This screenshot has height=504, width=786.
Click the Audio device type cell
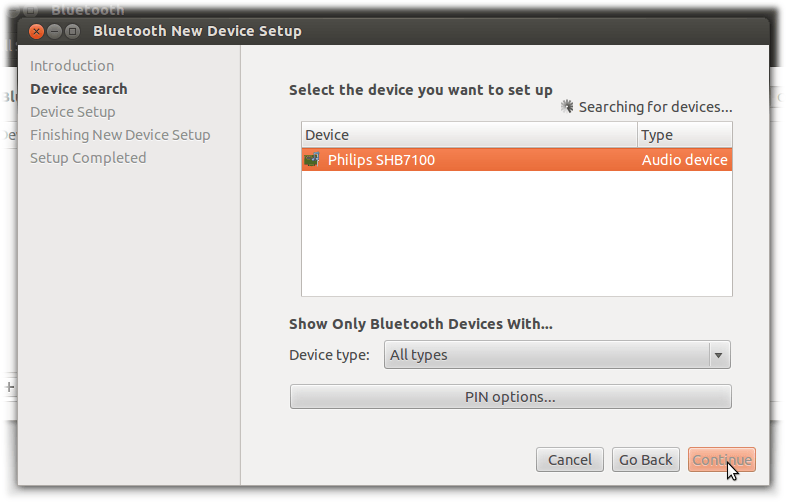[x=685, y=160]
